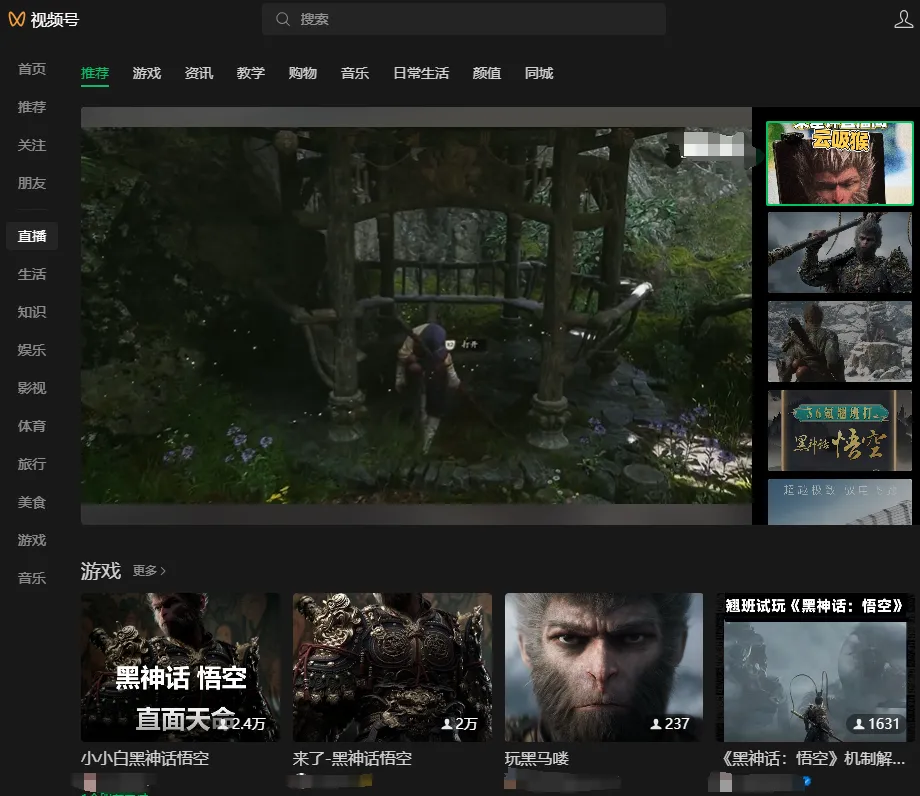Viewport: 920px width, 796px height.
Task: Go to 首页 in the sidebar
Action: (x=32, y=69)
